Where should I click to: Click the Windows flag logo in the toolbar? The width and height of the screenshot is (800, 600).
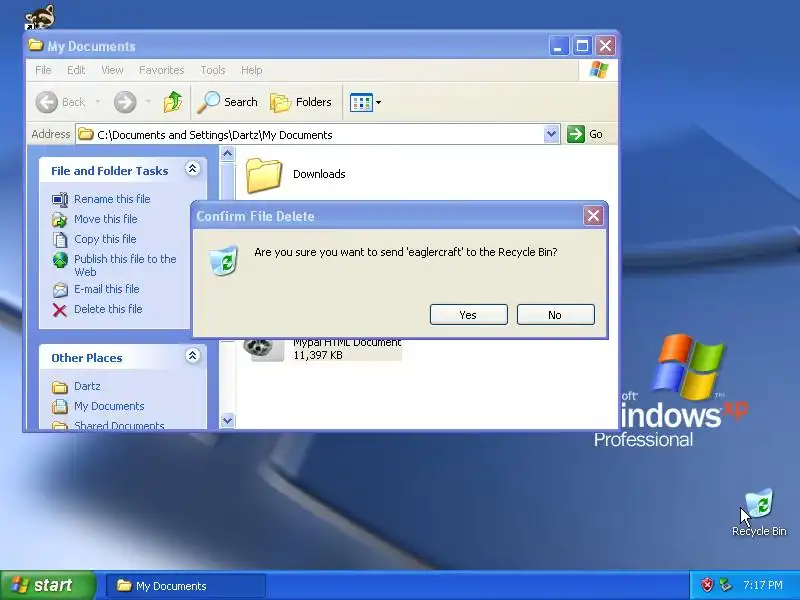pos(598,70)
